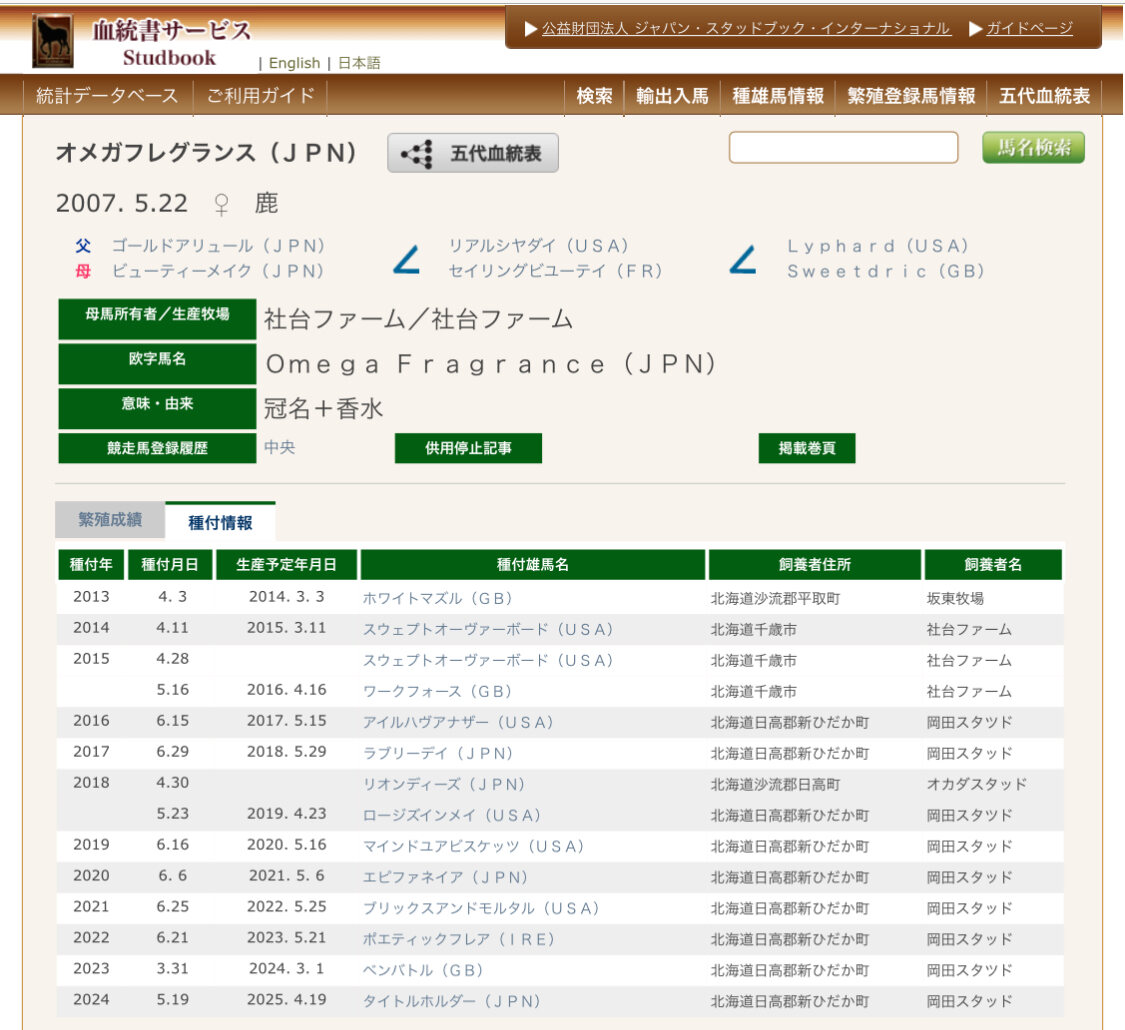The image size is (1125, 1030).
Task: Open the ガイドページ link
Action: coord(1030,29)
